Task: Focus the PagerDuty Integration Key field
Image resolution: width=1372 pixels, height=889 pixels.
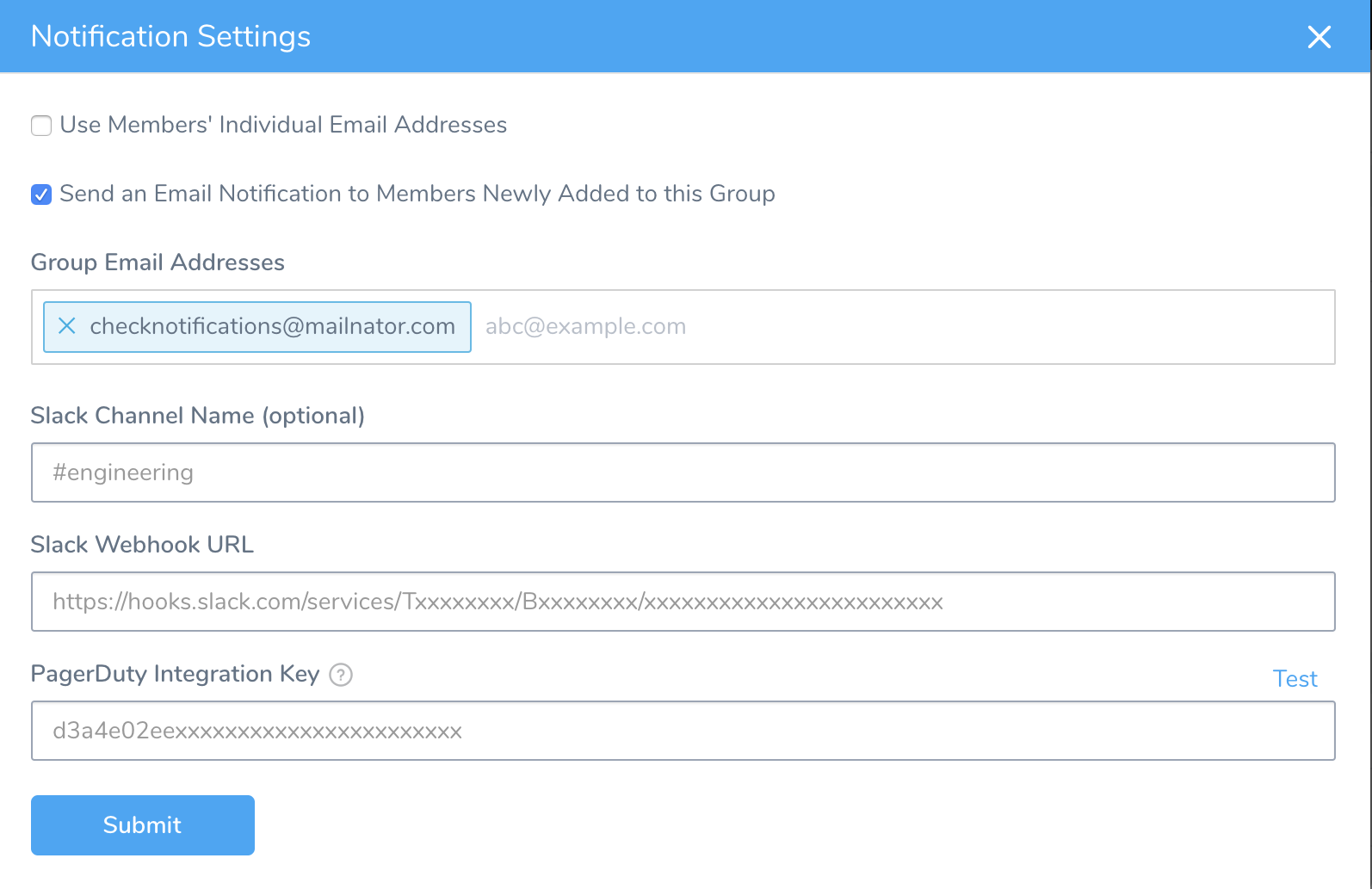Action: 683,731
